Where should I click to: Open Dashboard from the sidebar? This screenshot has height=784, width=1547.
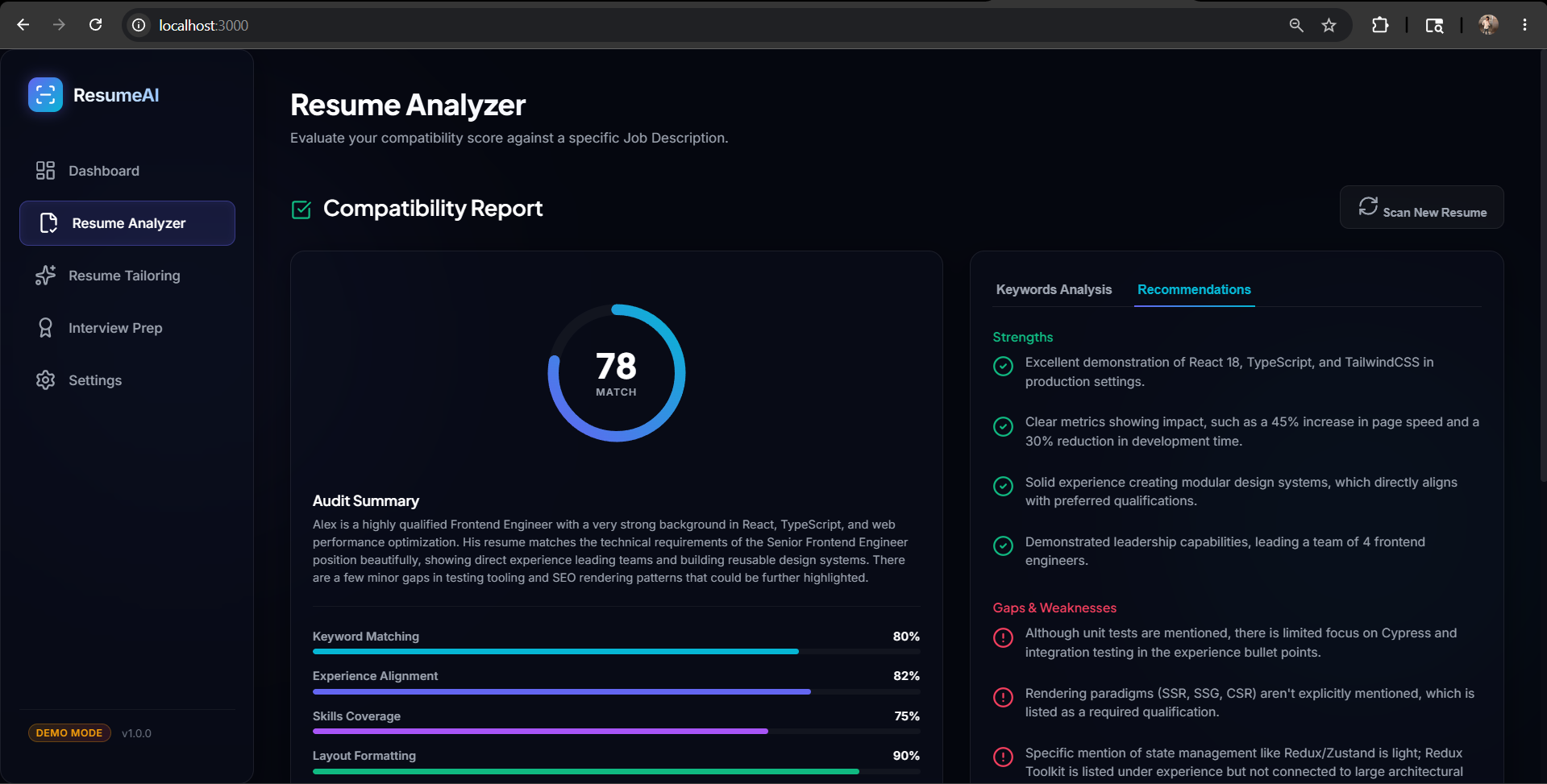127,171
